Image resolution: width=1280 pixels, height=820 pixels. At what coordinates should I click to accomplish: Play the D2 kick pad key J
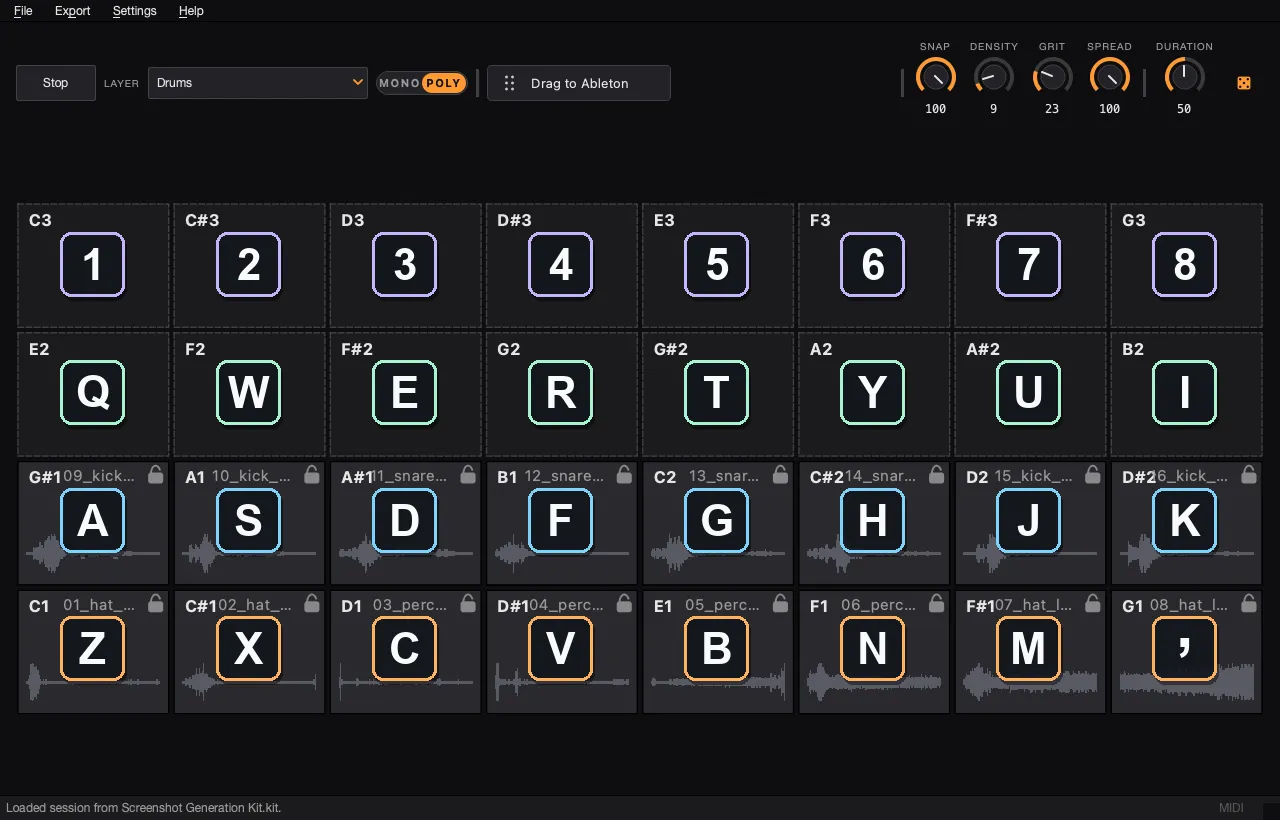[1029, 521]
